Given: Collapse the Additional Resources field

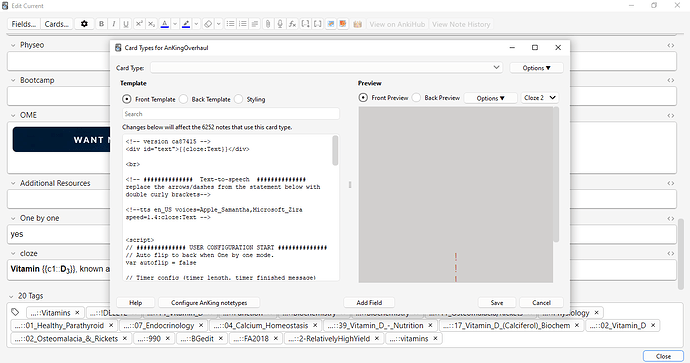Looking at the screenshot, I should coord(13,183).
